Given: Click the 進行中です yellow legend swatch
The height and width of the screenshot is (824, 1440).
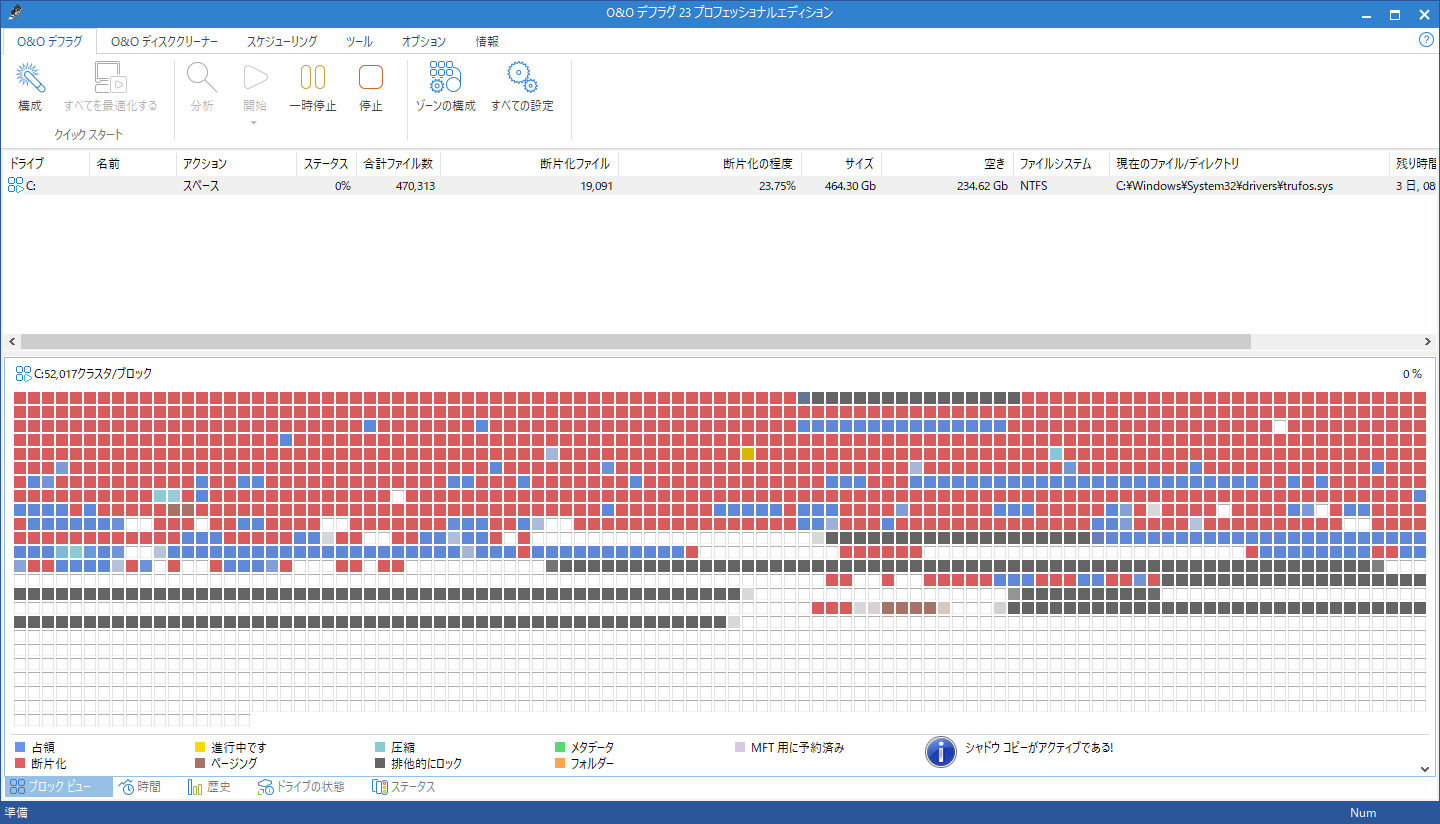Looking at the screenshot, I should coord(200,747).
